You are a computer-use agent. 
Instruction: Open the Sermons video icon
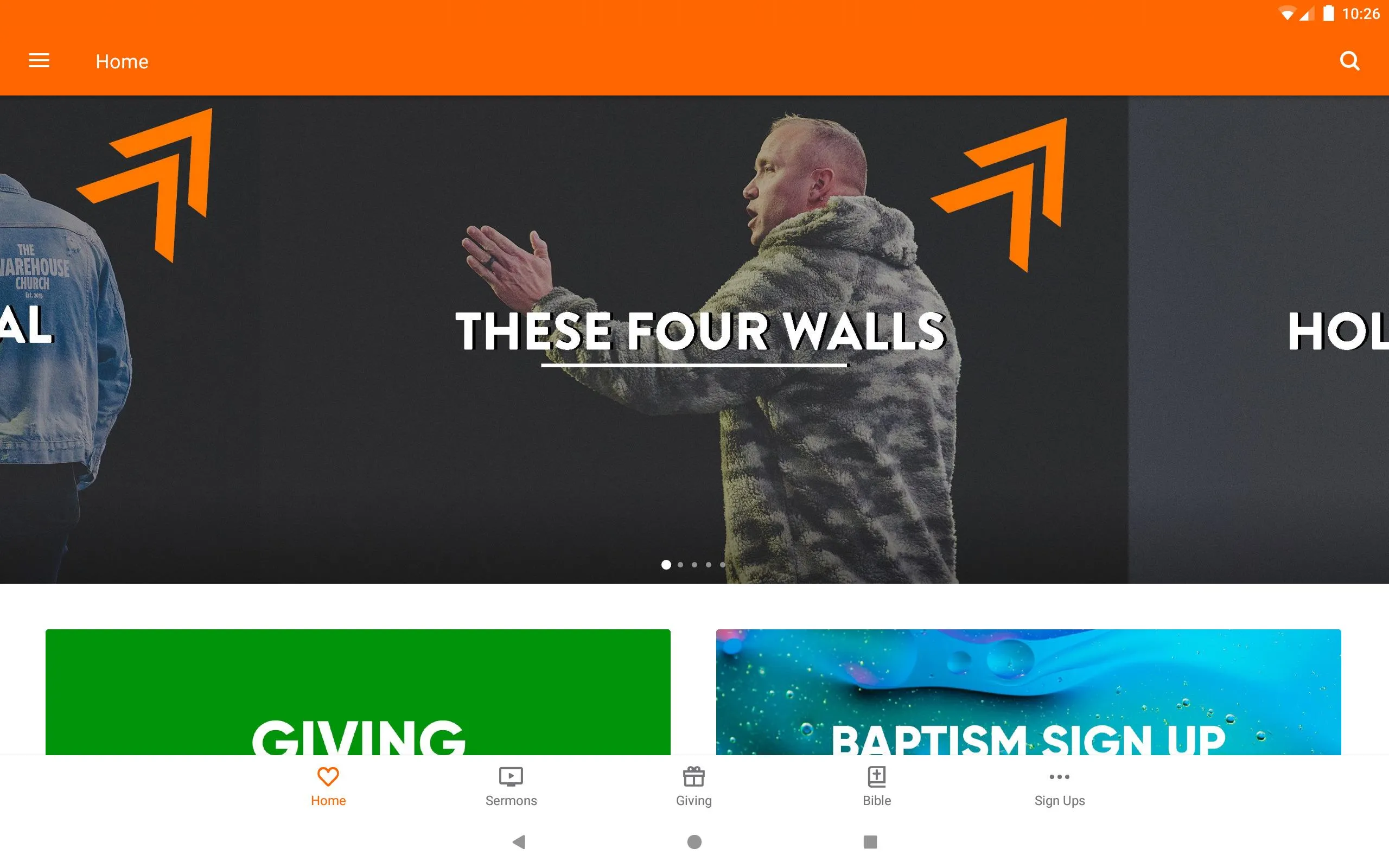point(511,776)
